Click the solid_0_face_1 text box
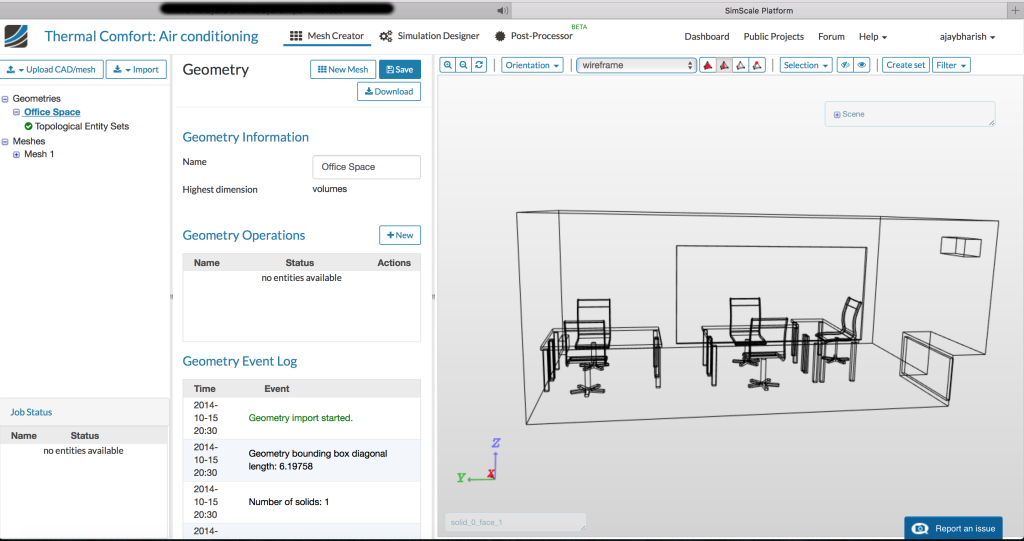Image resolution: width=1024 pixels, height=541 pixels. click(x=515, y=523)
